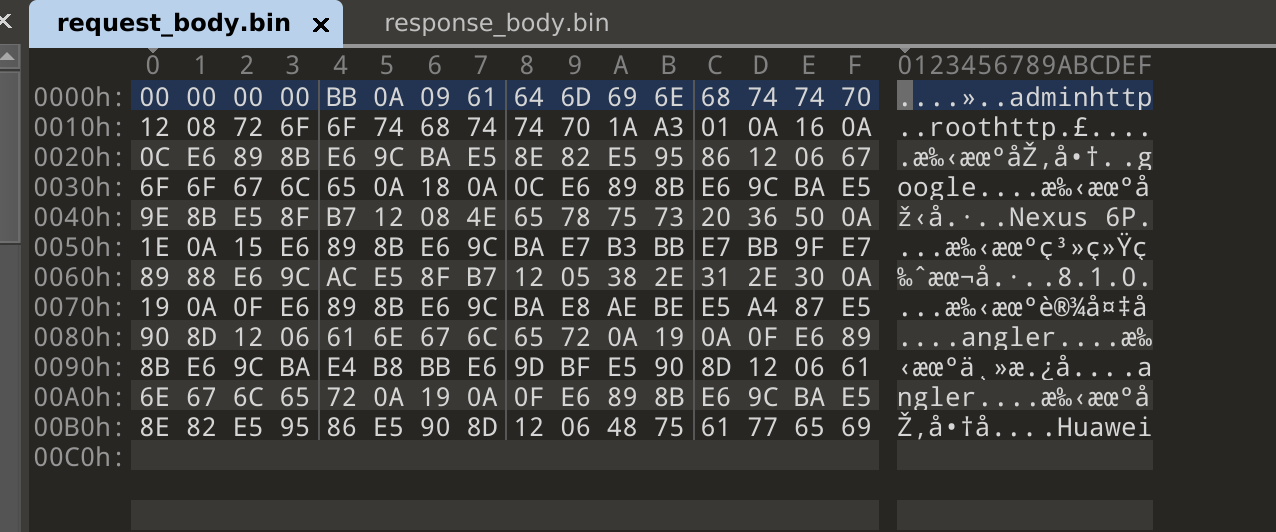Screen dimensions: 1276x532
Task: Click the ruler marker arrow above the ASCII column
Action: tap(904, 48)
